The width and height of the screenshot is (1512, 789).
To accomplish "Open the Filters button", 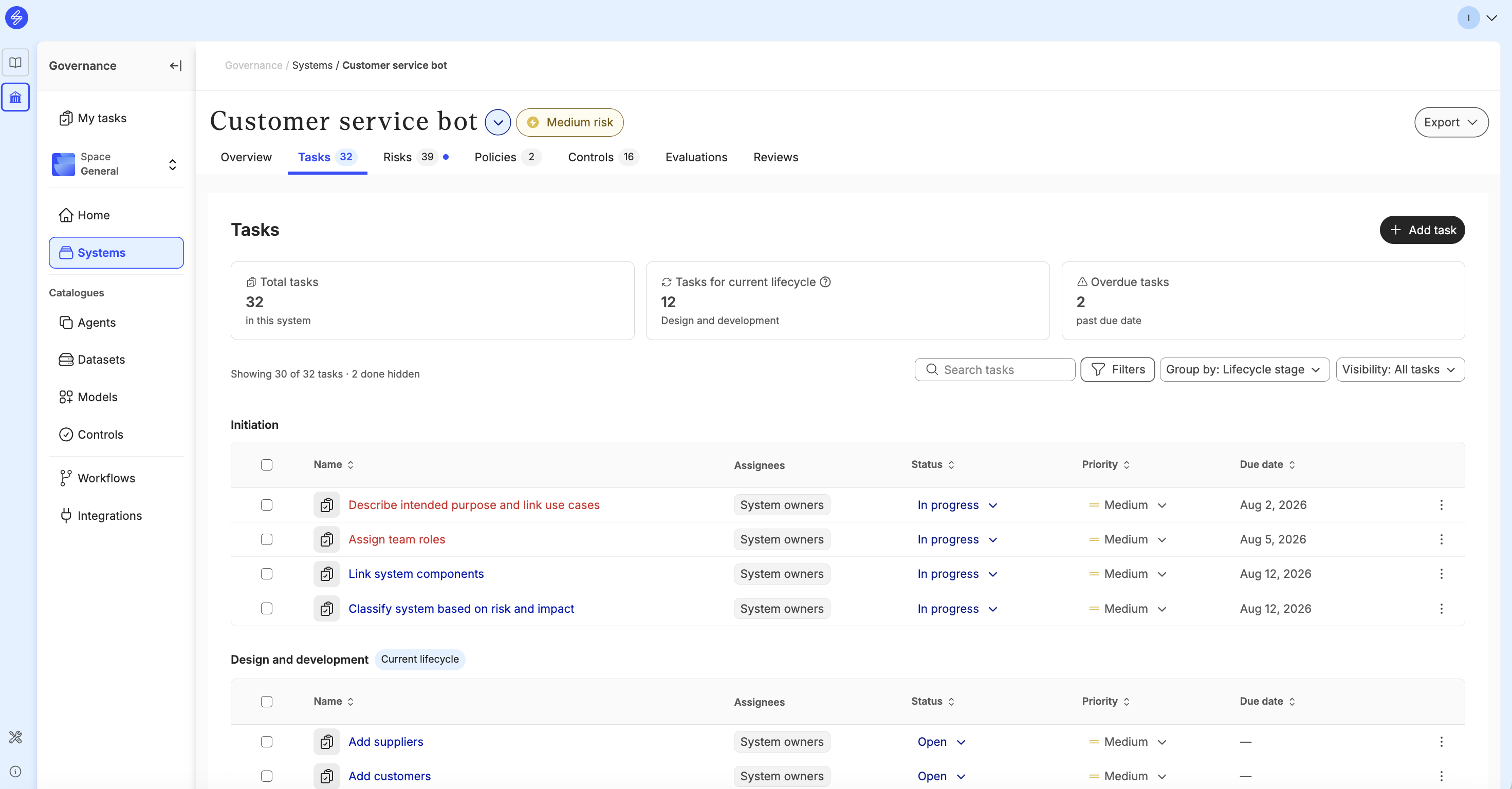I will coord(1118,370).
